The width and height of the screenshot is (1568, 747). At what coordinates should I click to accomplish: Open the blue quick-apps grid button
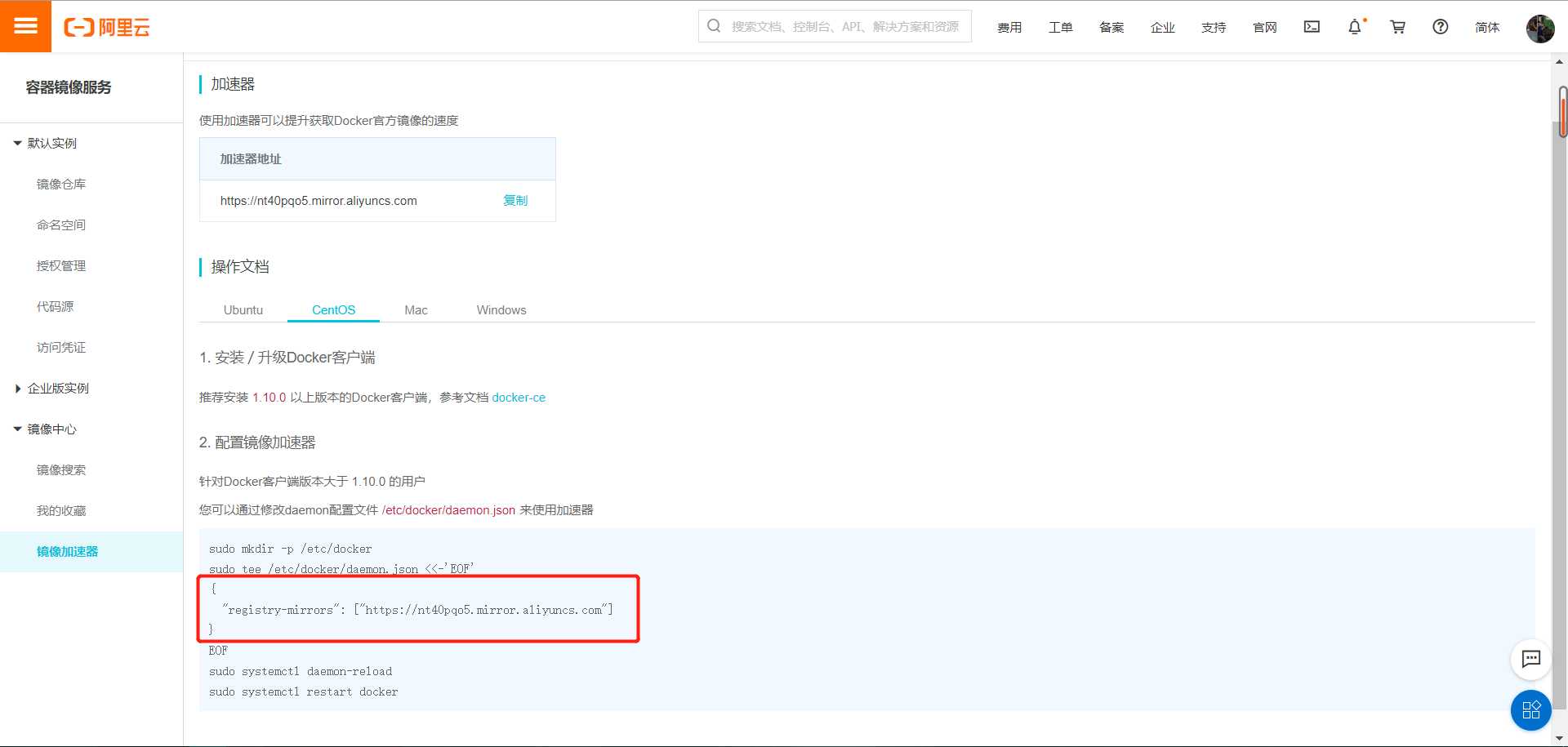[1531, 709]
